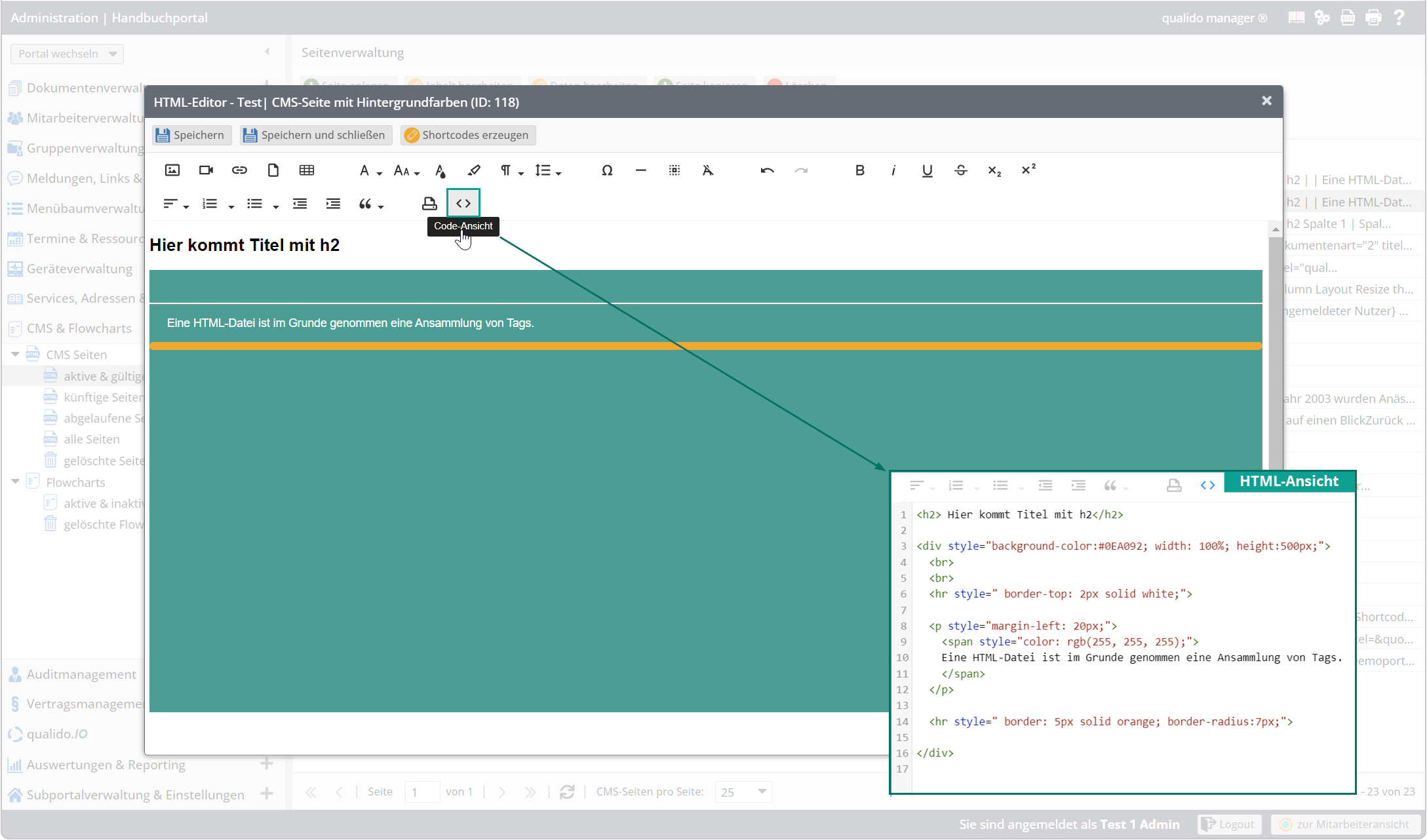Collapse the left sidebar arrow
Screen dimensions: 1427x840
[267, 52]
